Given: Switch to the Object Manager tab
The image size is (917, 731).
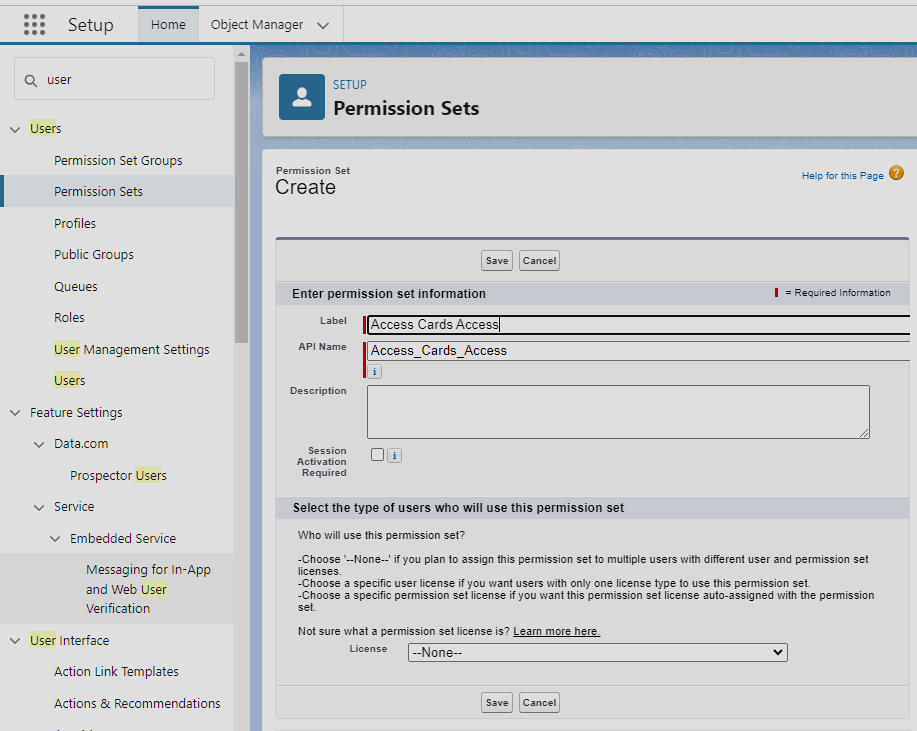Looking at the screenshot, I should [x=257, y=25].
